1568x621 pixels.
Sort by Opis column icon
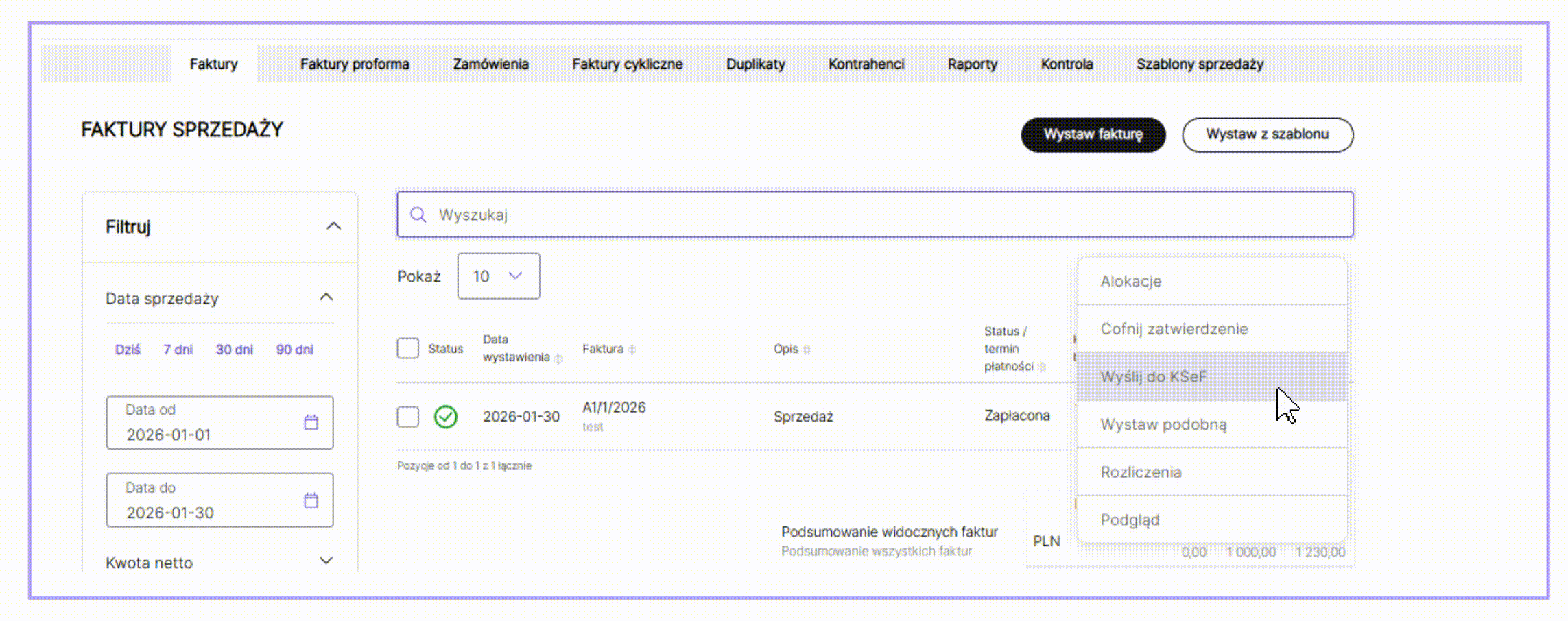(807, 350)
